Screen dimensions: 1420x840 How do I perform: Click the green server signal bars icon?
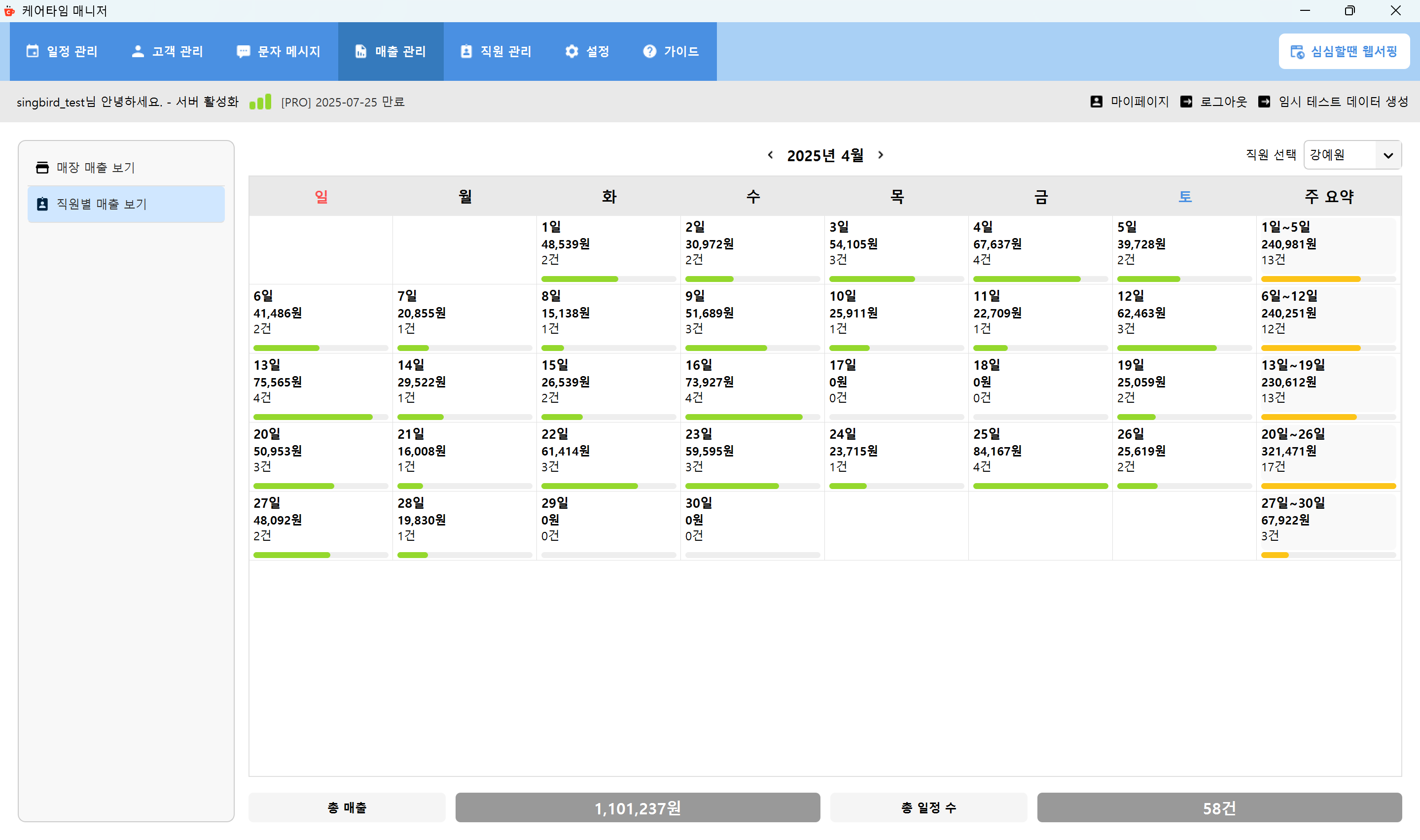tap(260, 102)
